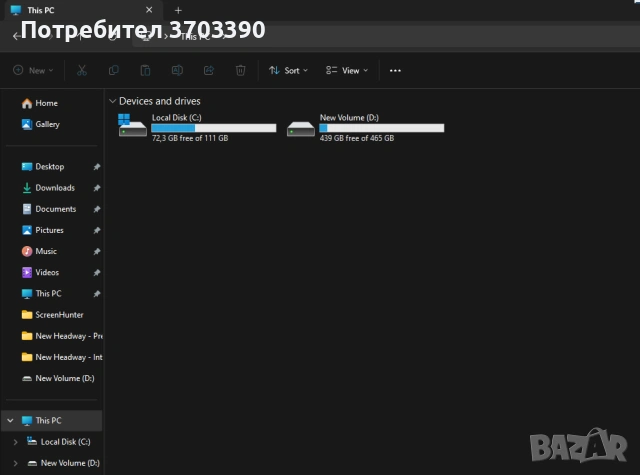640x475 pixels.
Task: Open pinned New Volume (D:) in quick access
Action: pos(58,379)
